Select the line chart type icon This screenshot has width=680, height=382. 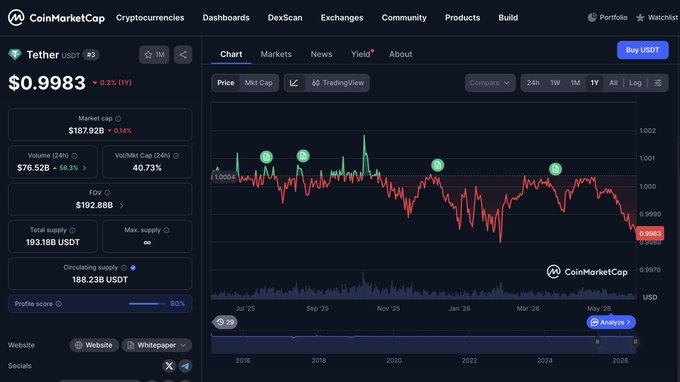tap(294, 83)
